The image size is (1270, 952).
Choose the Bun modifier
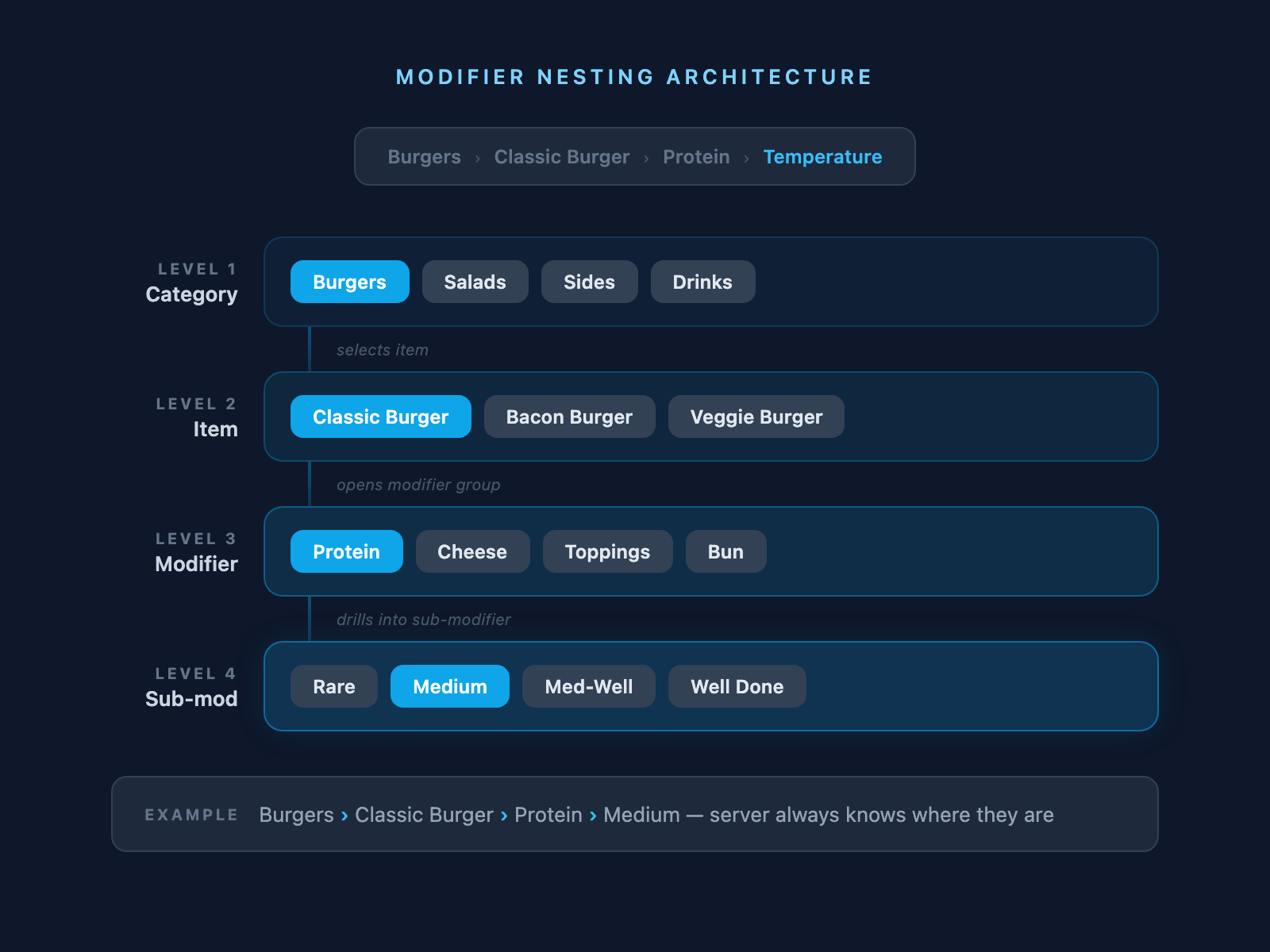click(x=725, y=551)
